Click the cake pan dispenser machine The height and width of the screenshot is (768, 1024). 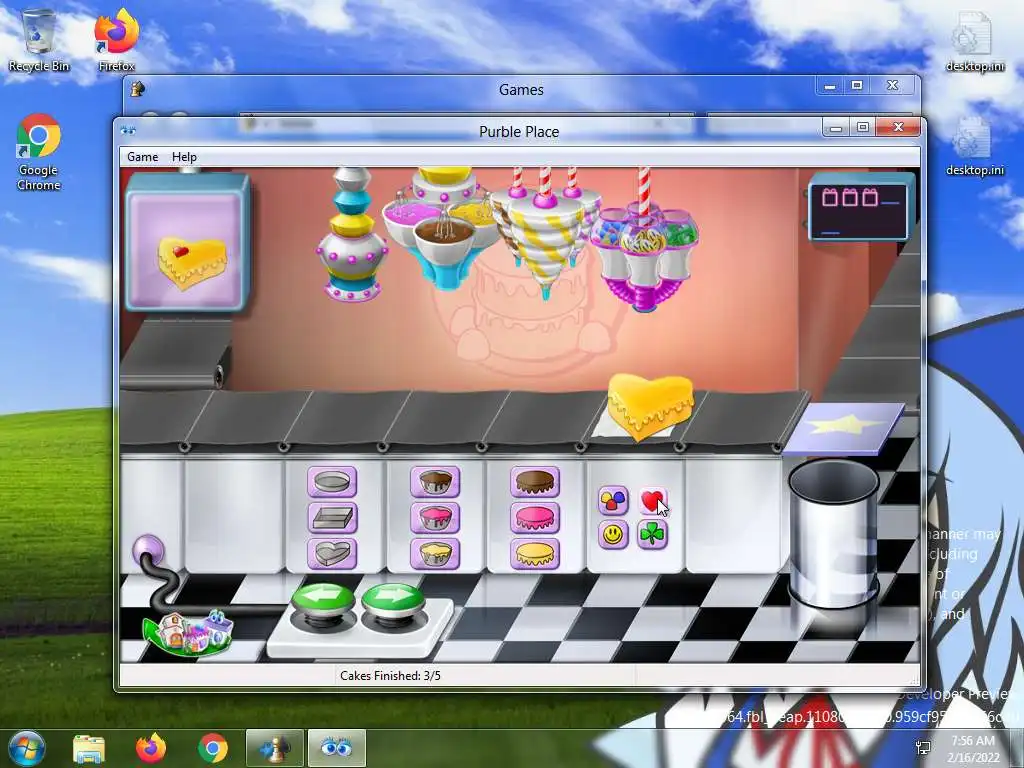tap(351, 235)
